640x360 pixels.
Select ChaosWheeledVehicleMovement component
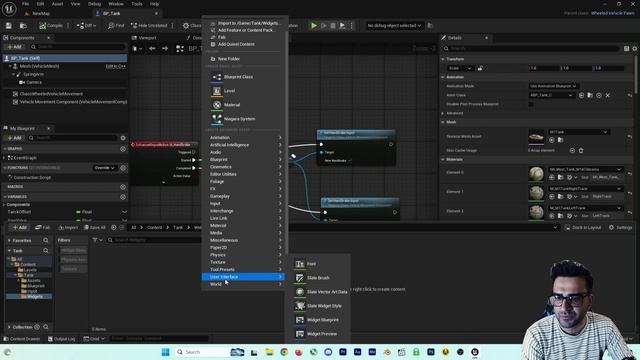[51, 94]
